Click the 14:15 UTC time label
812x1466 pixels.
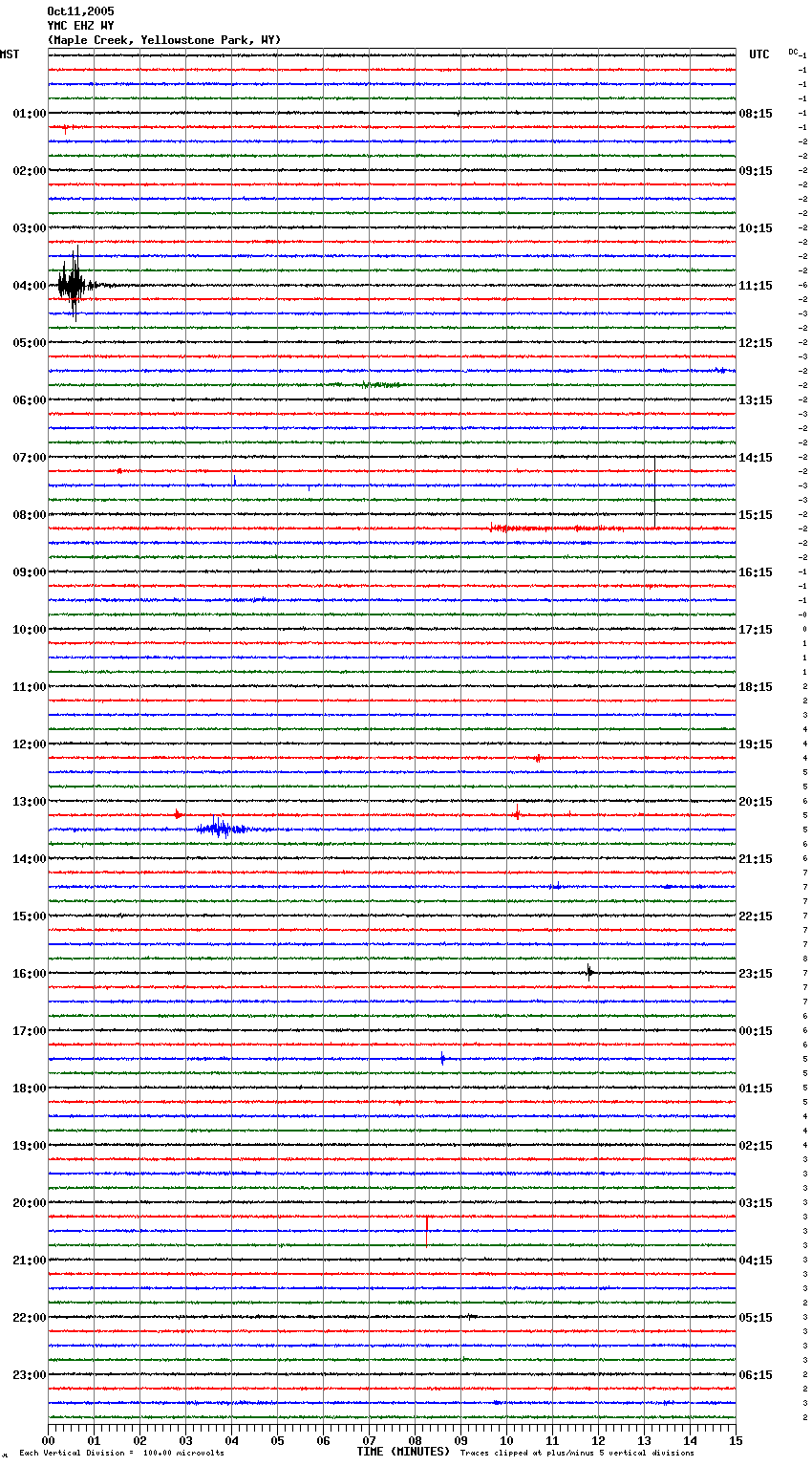coord(756,458)
